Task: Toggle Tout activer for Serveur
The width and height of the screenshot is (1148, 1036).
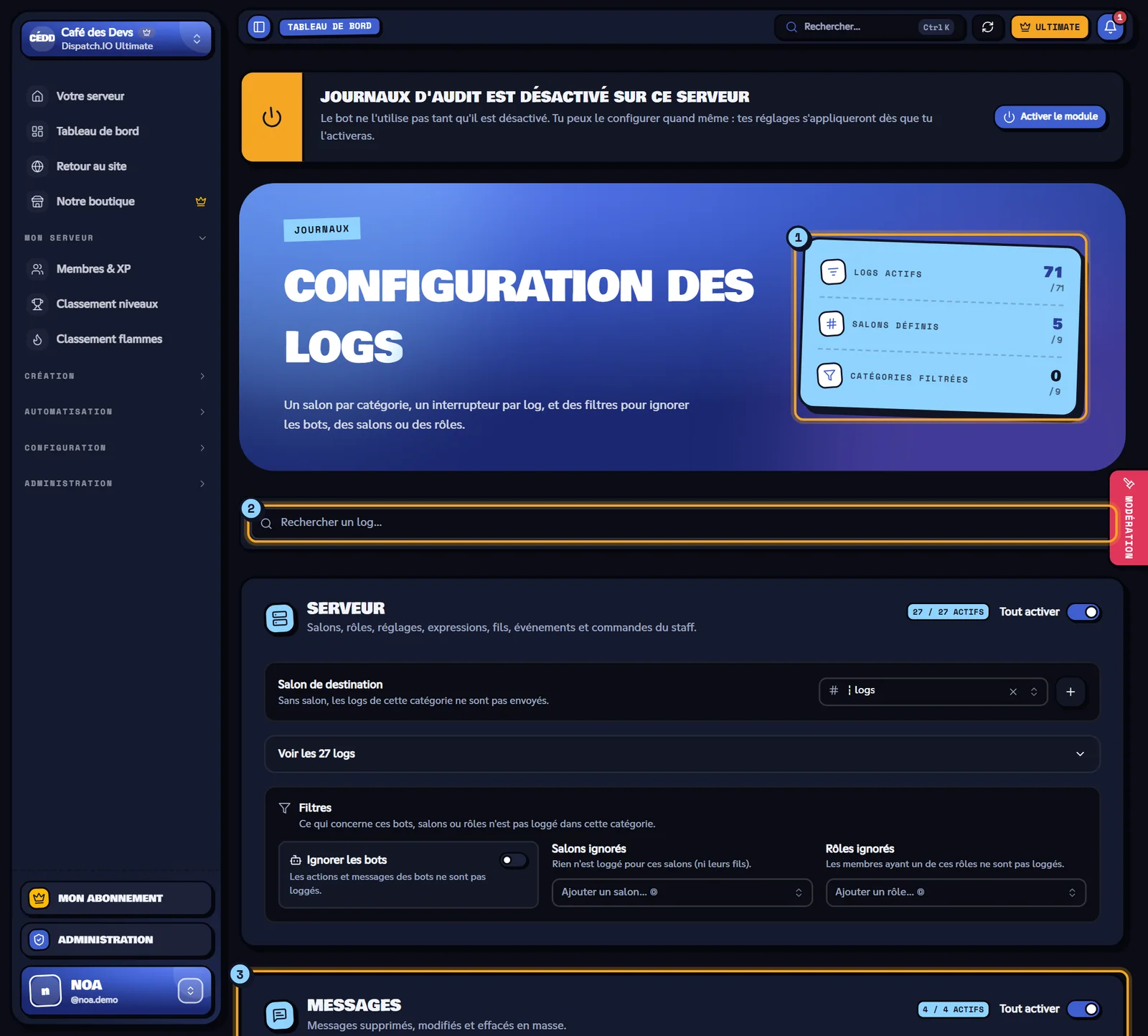Action: coord(1083,612)
